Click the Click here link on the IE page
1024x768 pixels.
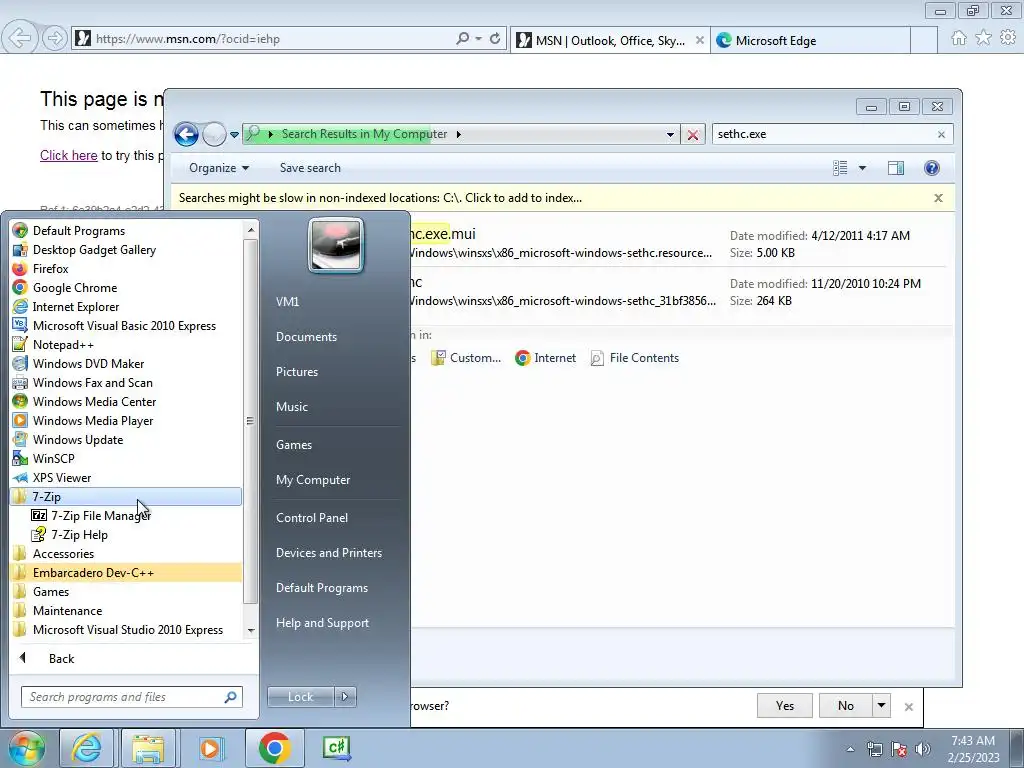(69, 155)
